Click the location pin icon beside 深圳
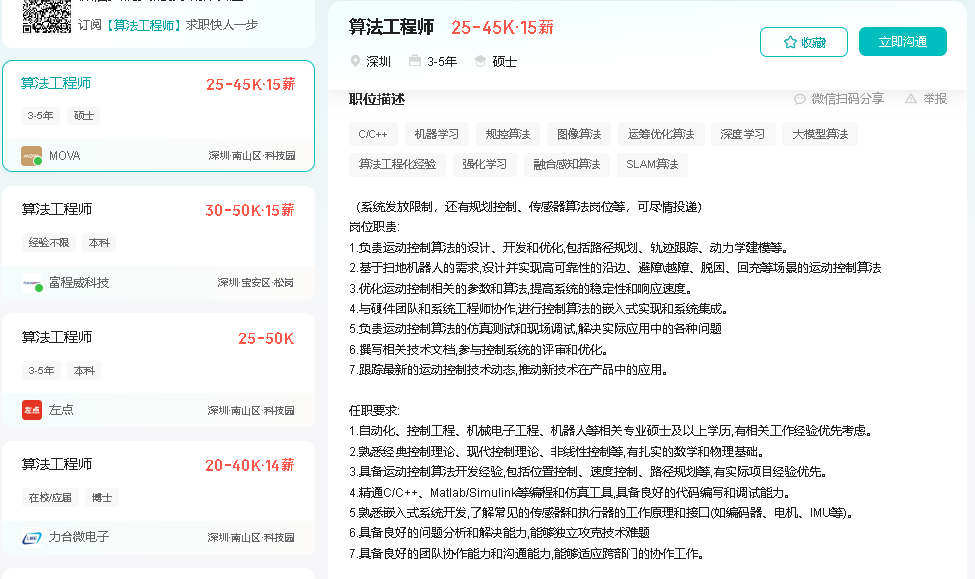Viewport: 975px width, 579px height. 355,61
